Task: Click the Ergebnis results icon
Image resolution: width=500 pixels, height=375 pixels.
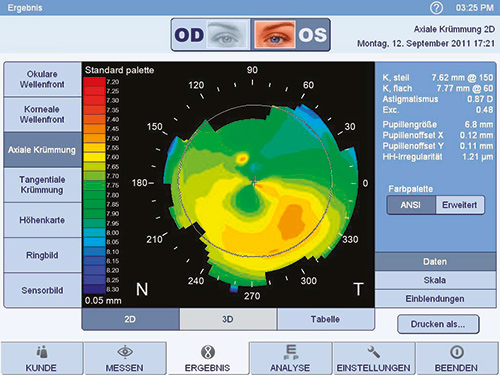Action: [208, 352]
